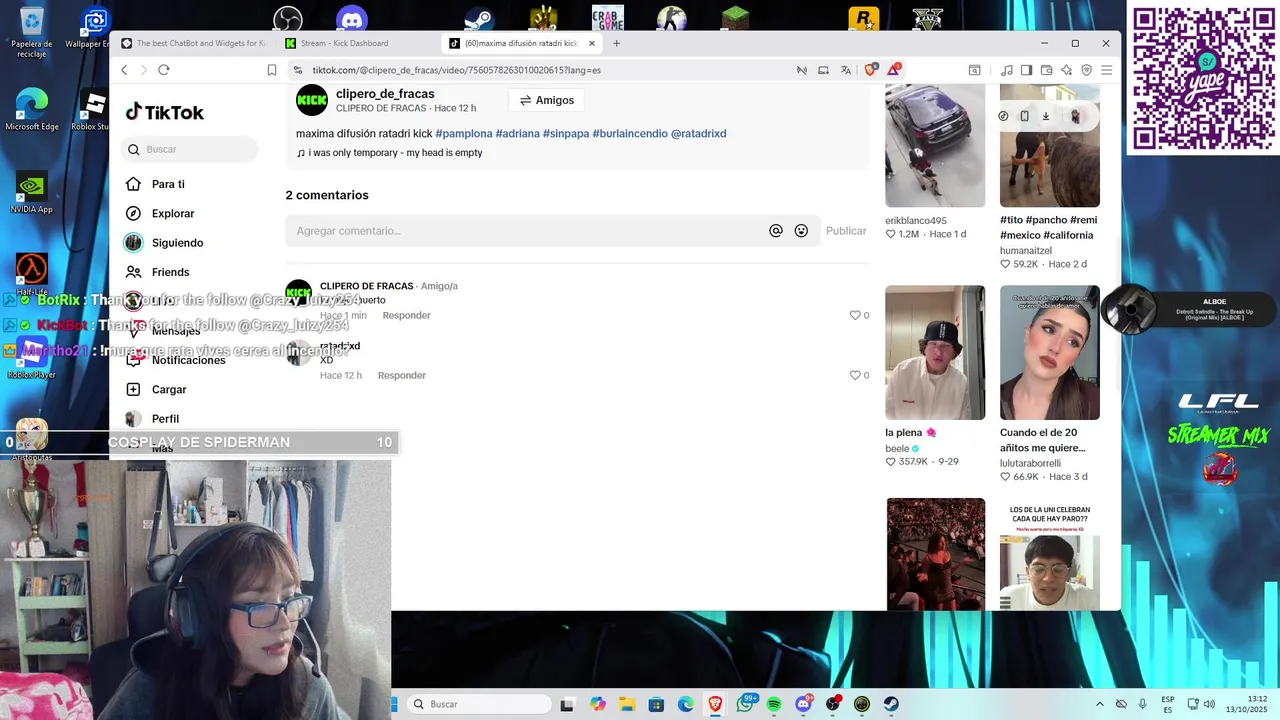Open the volume control in system tray
Image resolution: width=1280 pixels, height=720 pixels.
click(1209, 704)
